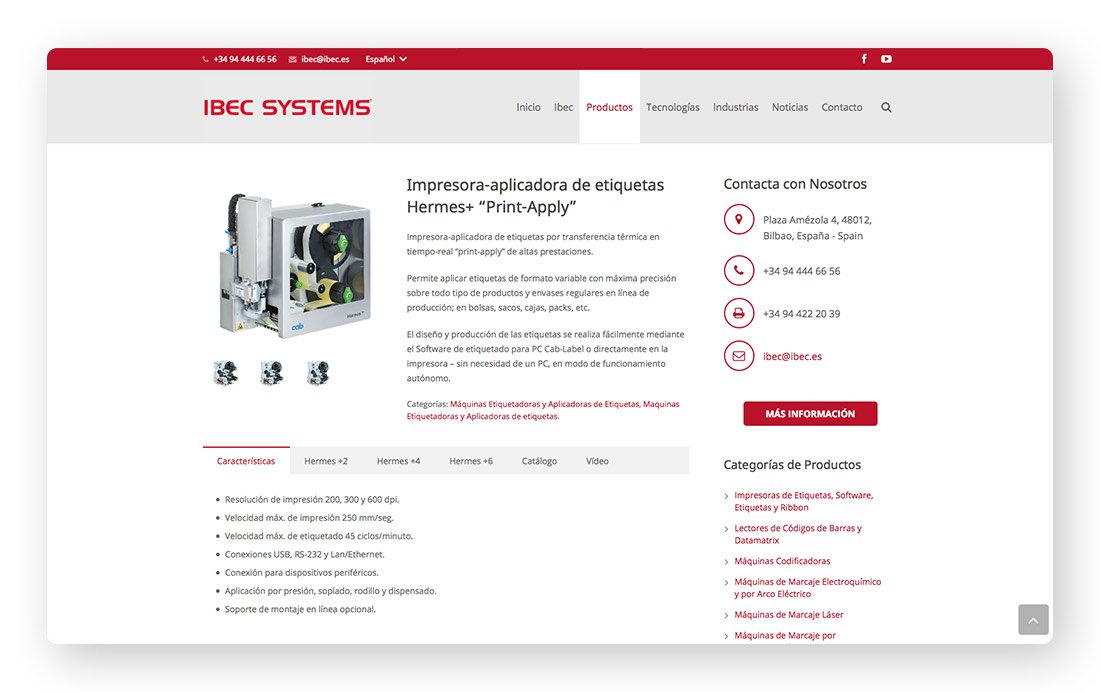Open the Facebook icon in top bar
Viewport: 1100px width, 692px height.
[x=864, y=59]
